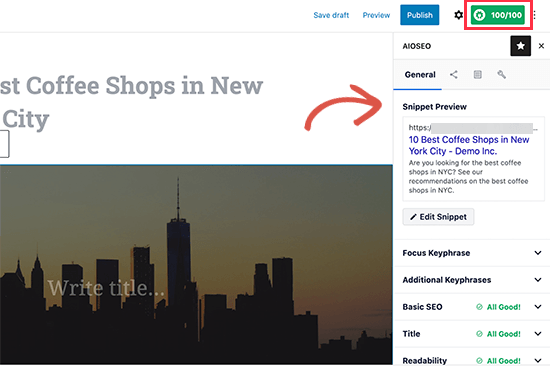Pin AIOSEO sidebar with star icon
This screenshot has width=550, height=367.
click(x=521, y=46)
